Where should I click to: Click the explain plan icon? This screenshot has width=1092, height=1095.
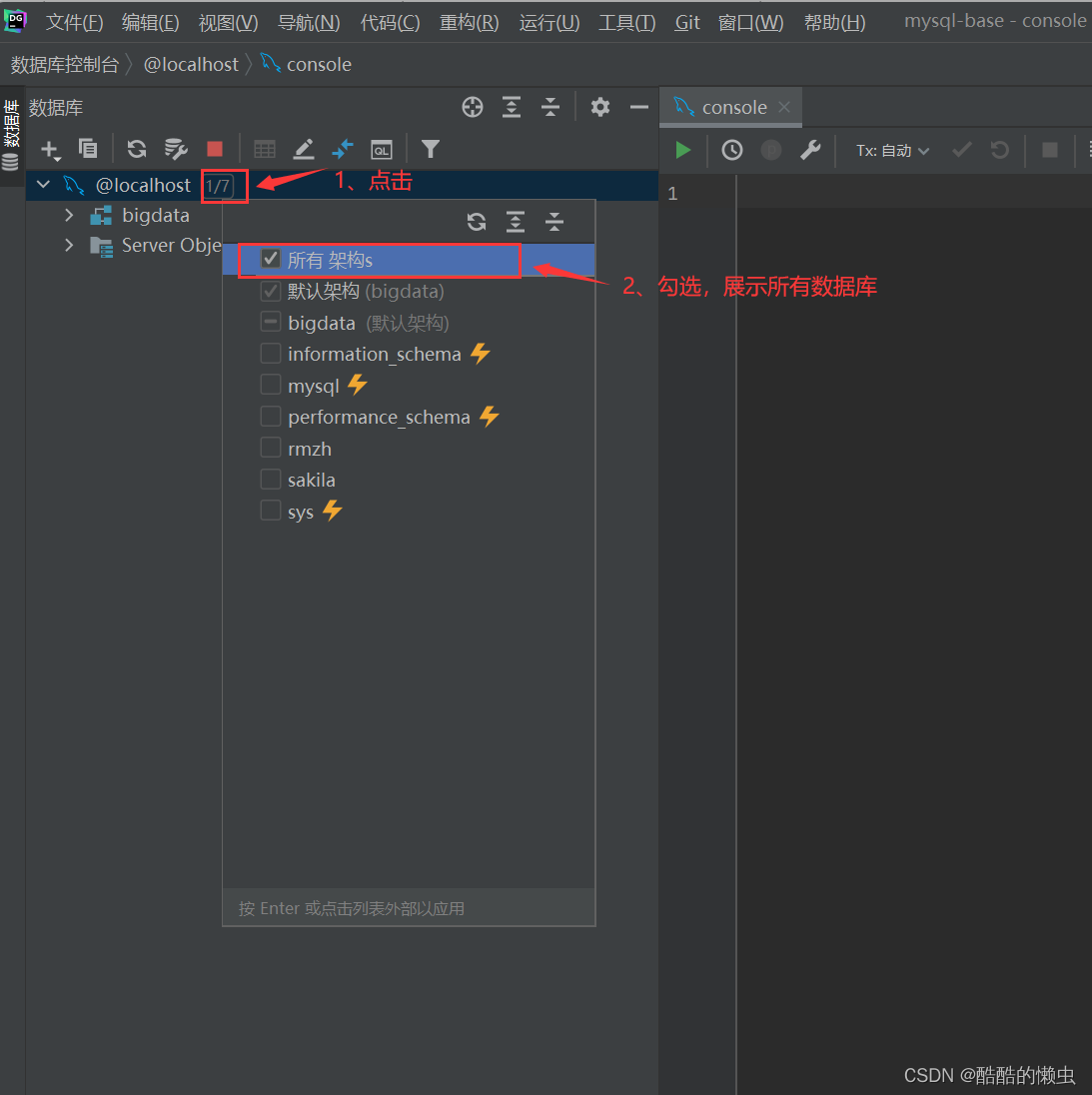pyautogui.click(x=771, y=150)
